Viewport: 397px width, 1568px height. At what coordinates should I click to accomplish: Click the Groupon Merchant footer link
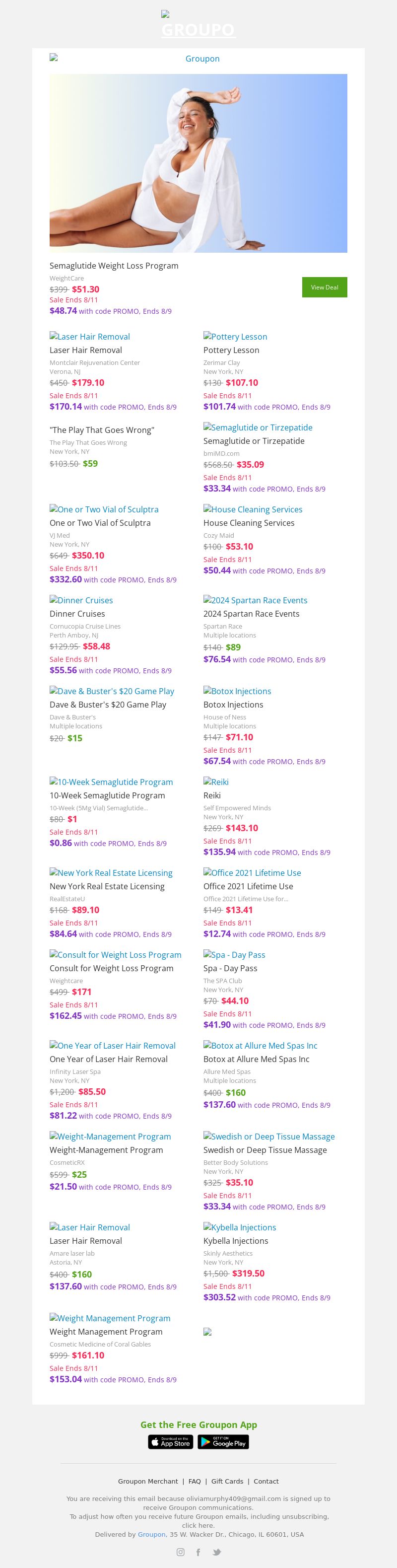[x=148, y=1481]
